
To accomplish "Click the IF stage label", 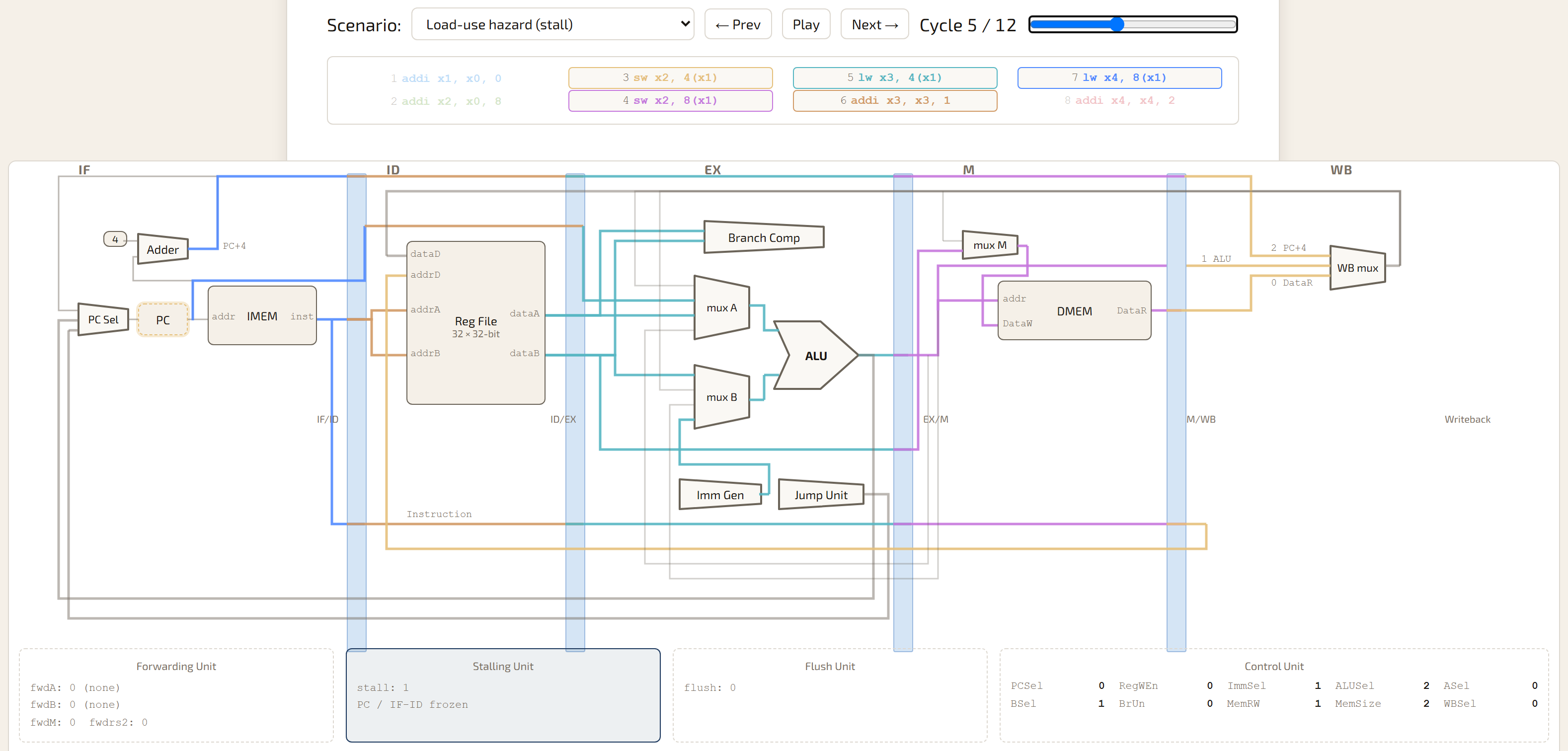I will pos(84,170).
